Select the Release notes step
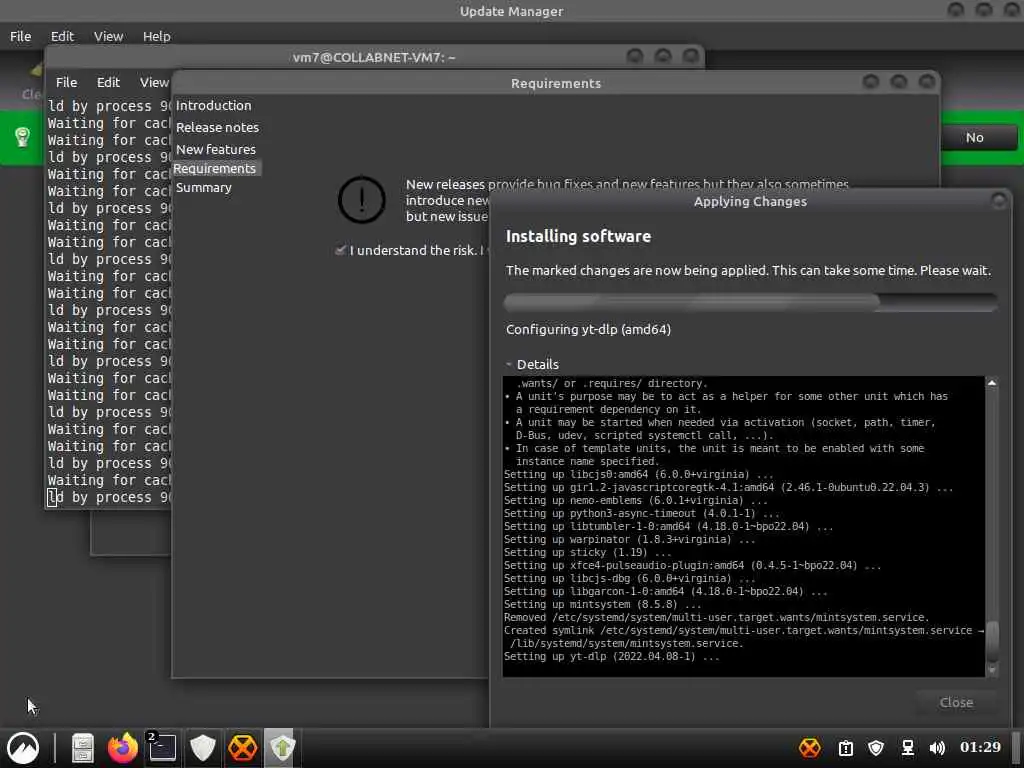This screenshot has width=1024, height=768. (217, 127)
